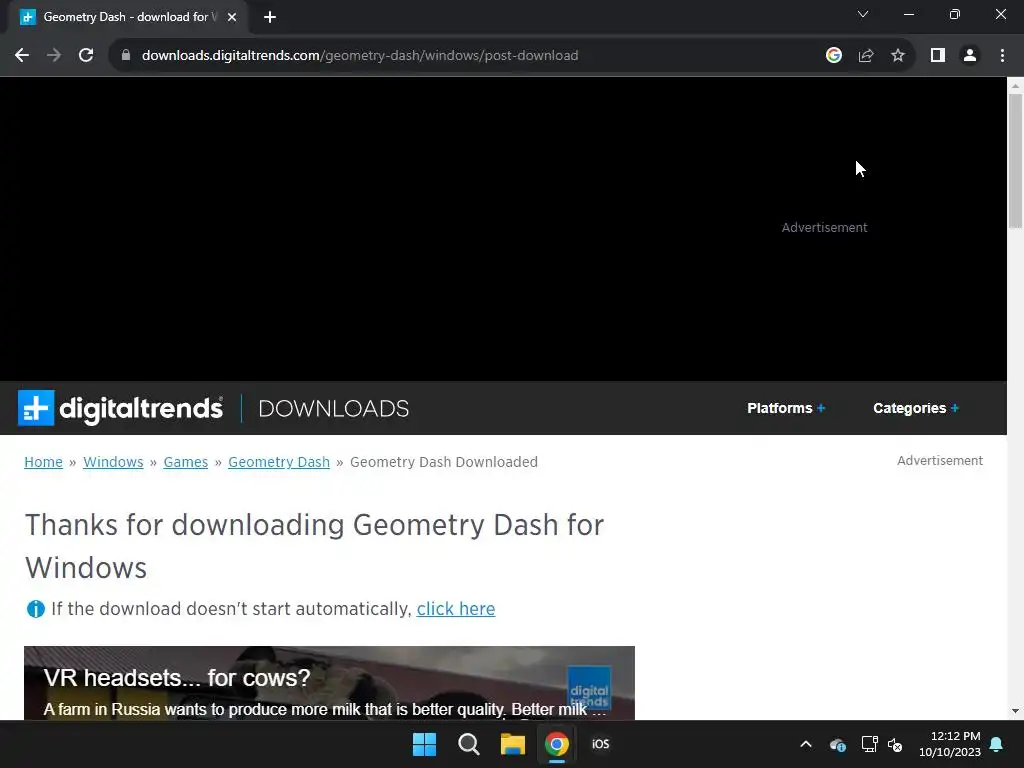Viewport: 1024px width, 768px height.
Task: Click the Digital Trends logo
Action: [x=120, y=408]
